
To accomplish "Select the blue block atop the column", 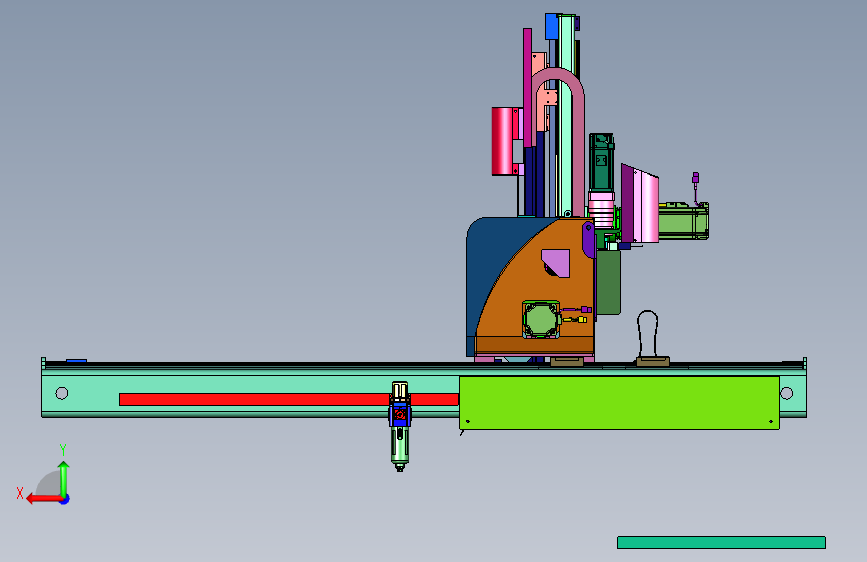I will click(551, 27).
